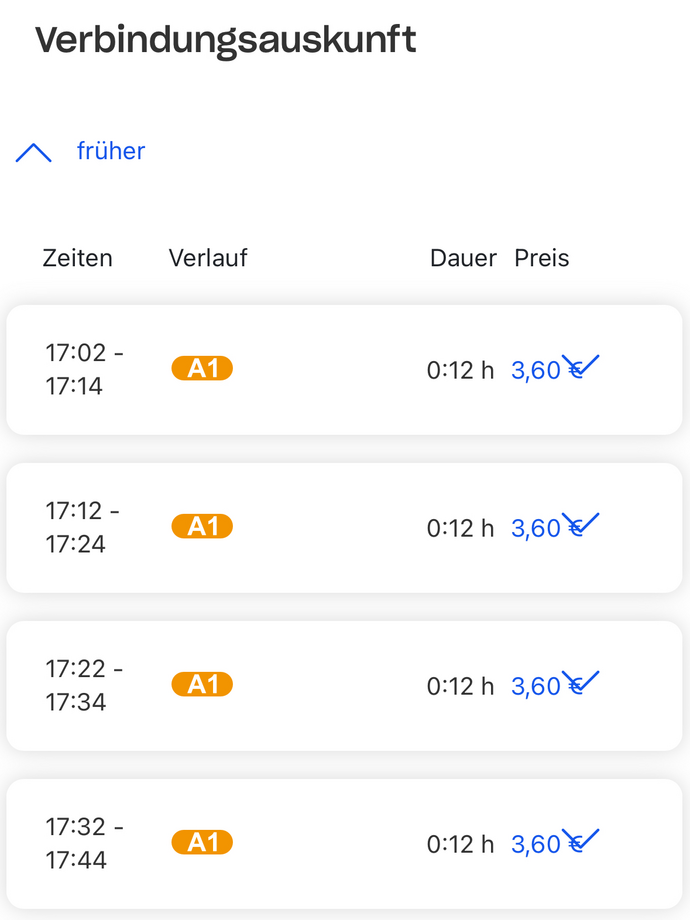Select the 17:22 - 17:34 connection card

click(320, 686)
